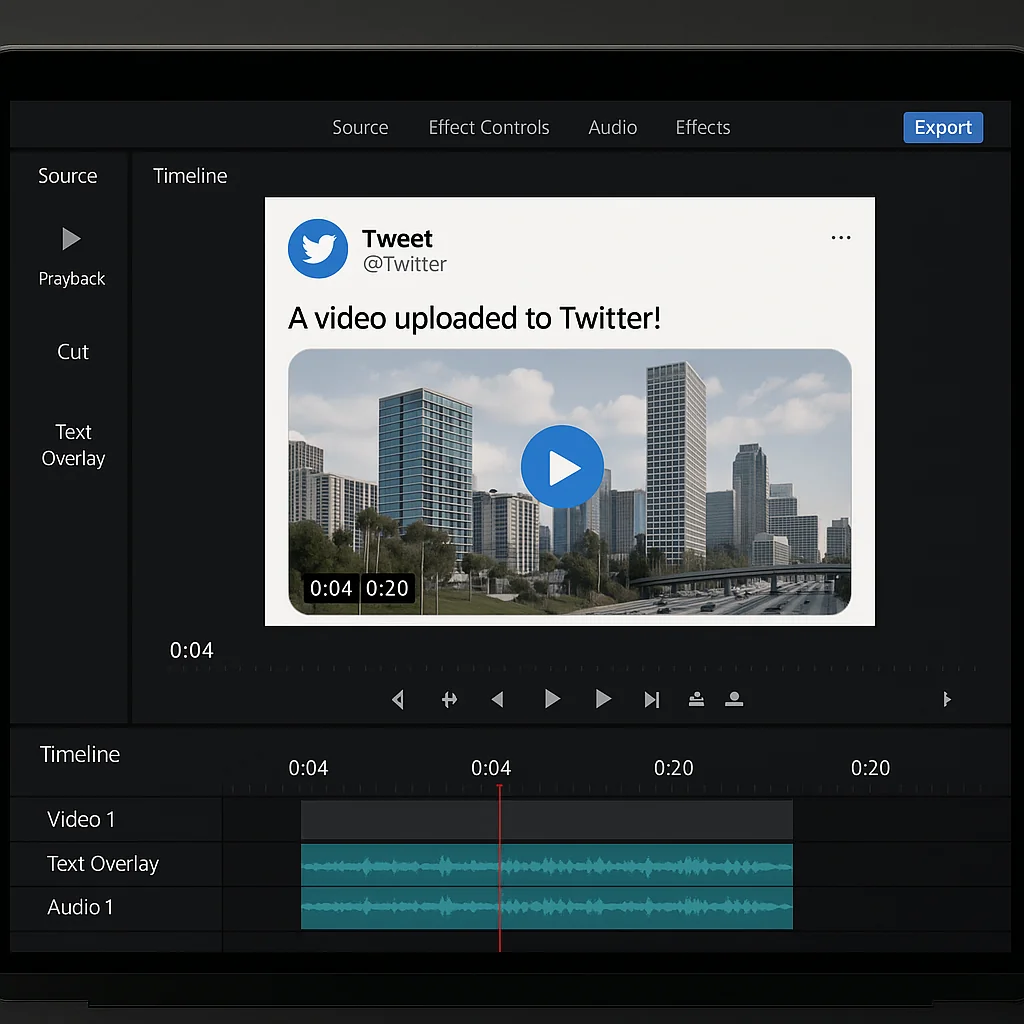The image size is (1024, 1024).
Task: Click the 0:04 elapsed time on video
Action: pyautogui.click(x=330, y=588)
